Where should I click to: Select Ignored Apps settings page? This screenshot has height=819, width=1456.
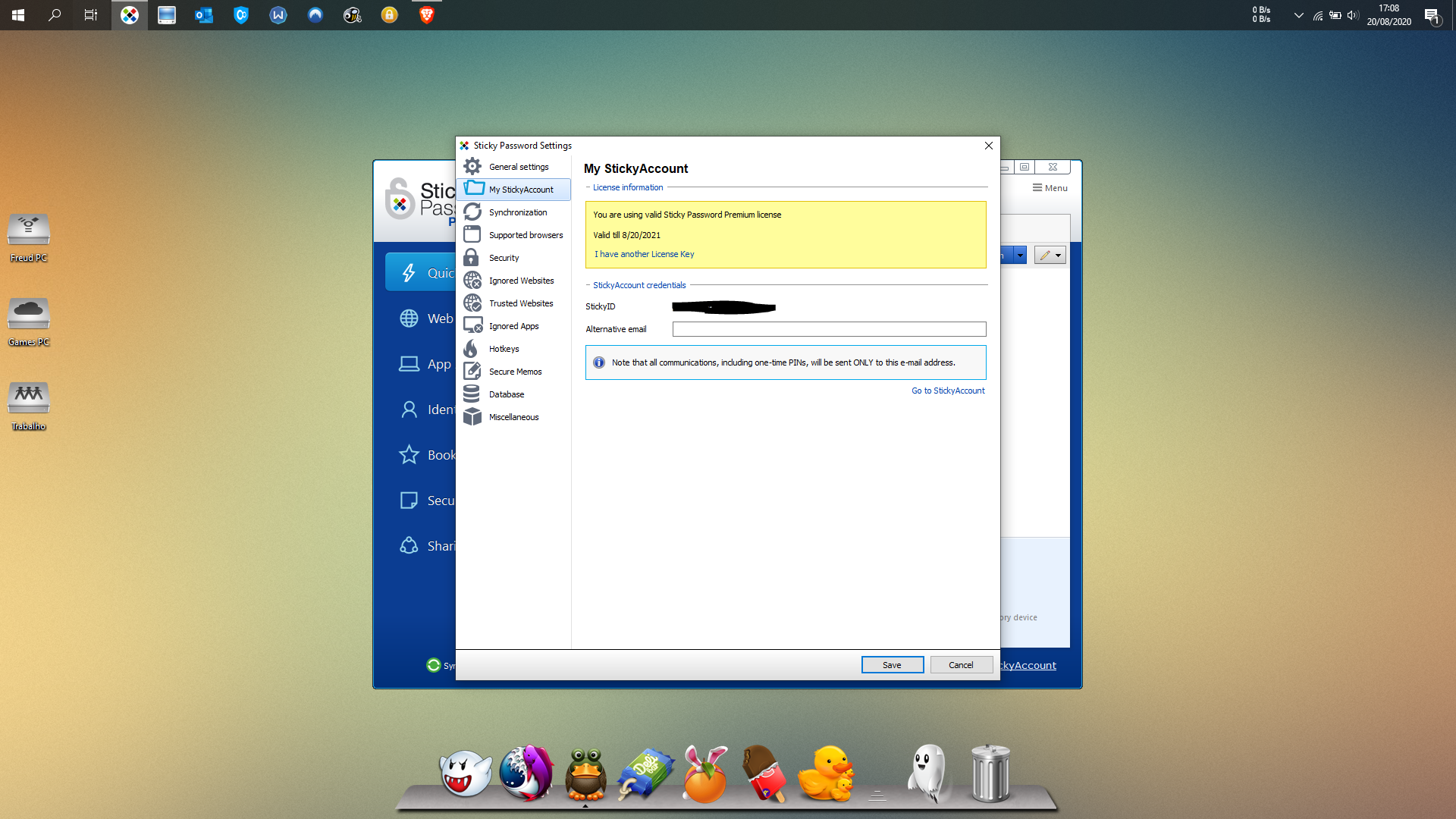click(513, 326)
